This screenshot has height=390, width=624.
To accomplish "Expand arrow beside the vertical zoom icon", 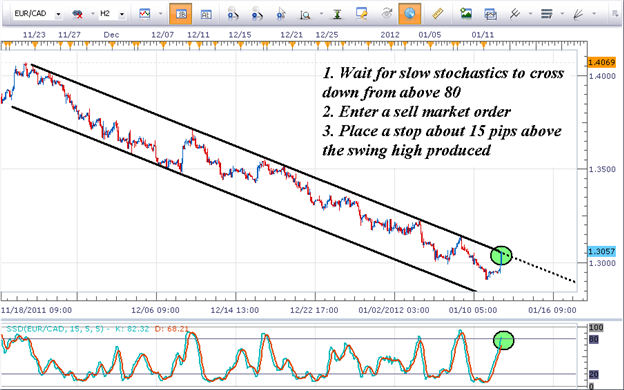I will pos(321,14).
